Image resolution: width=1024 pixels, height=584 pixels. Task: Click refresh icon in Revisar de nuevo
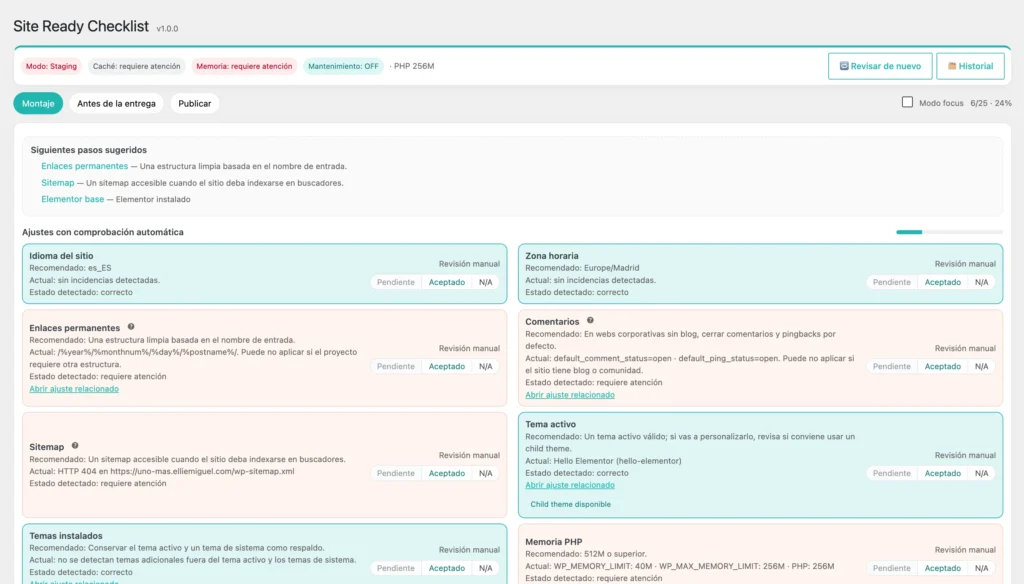[x=844, y=66]
